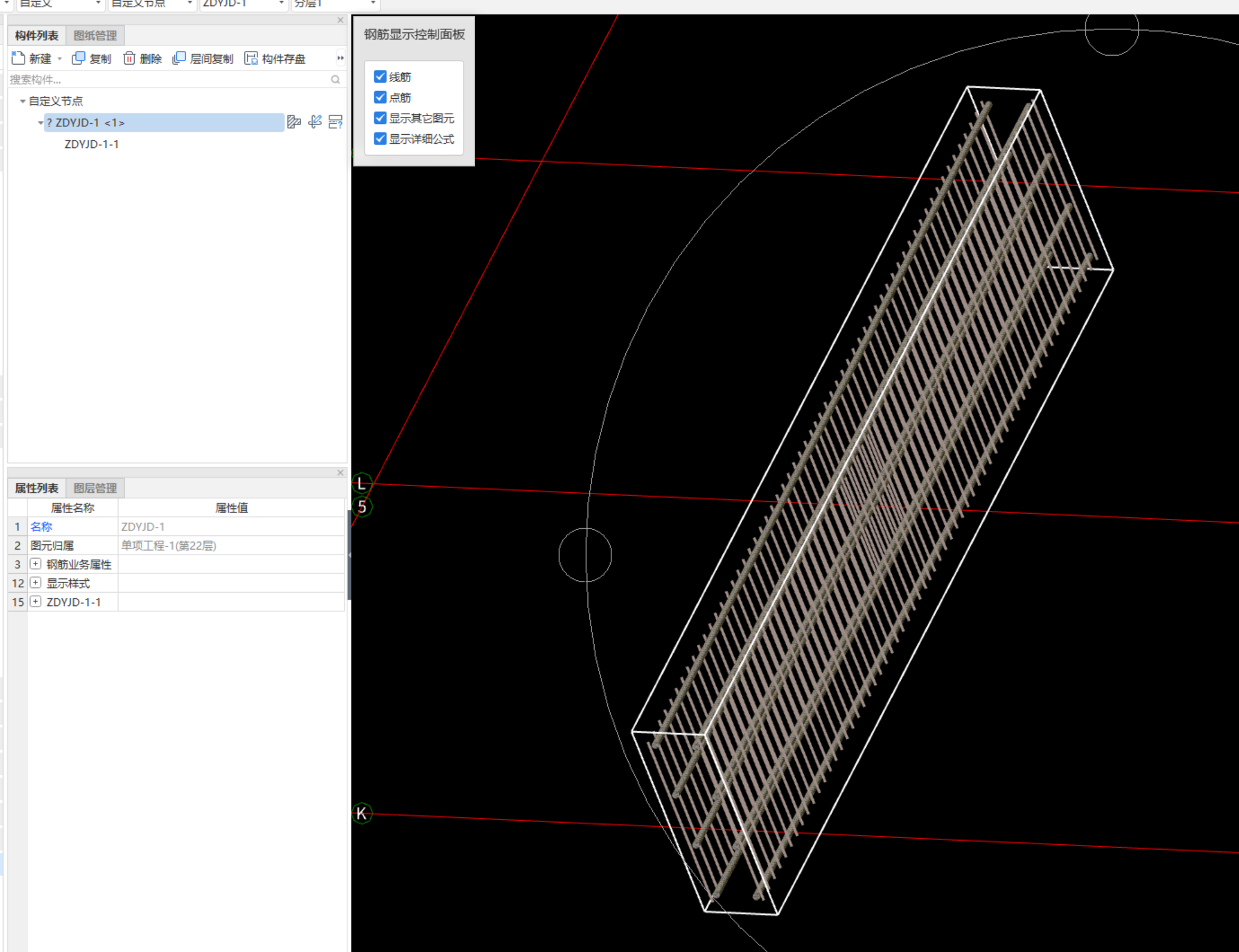Click the 复制 copy button
Viewport: 1239px width, 952px height.
click(x=92, y=58)
